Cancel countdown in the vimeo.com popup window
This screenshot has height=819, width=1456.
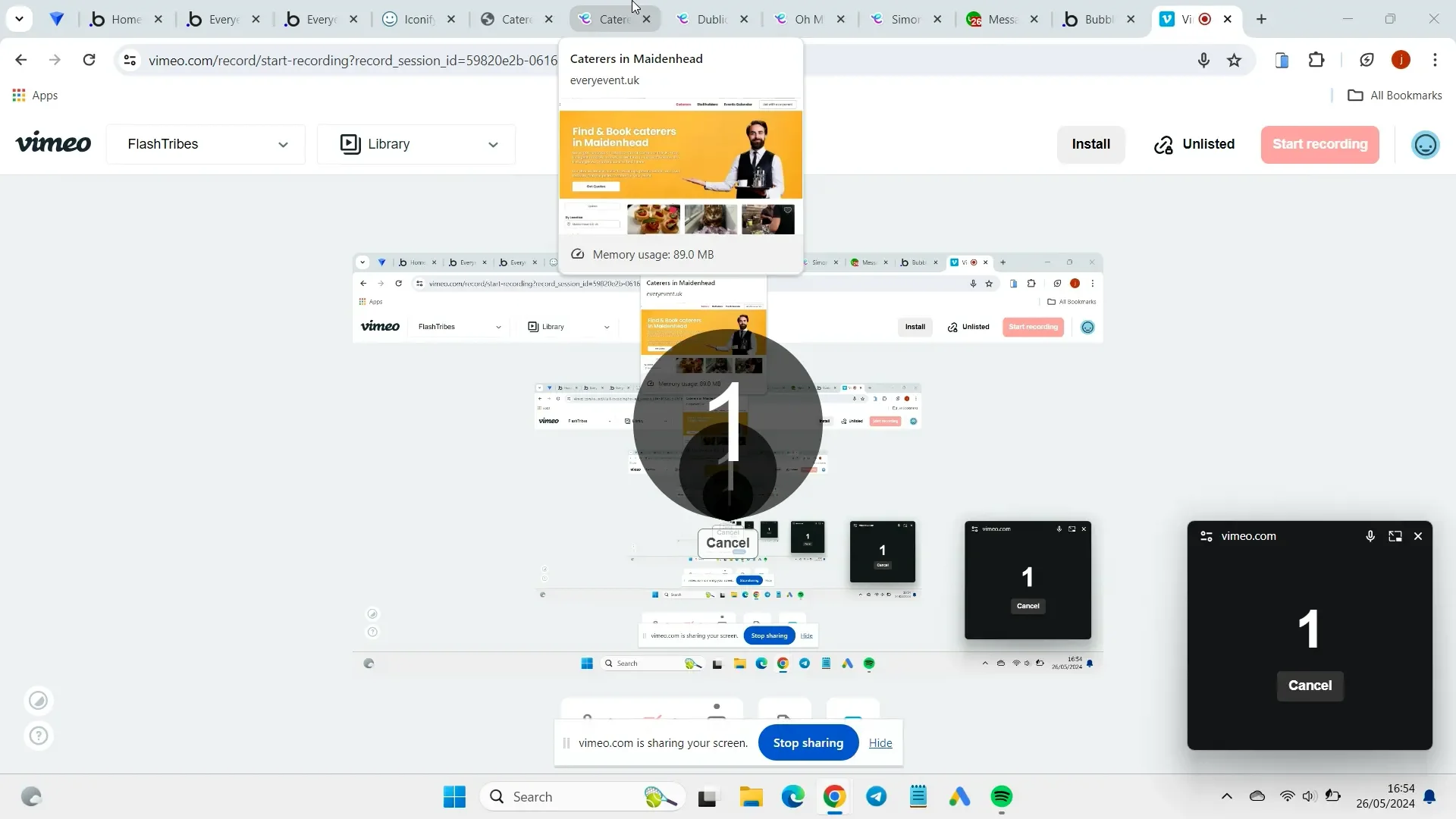pos(1310,686)
